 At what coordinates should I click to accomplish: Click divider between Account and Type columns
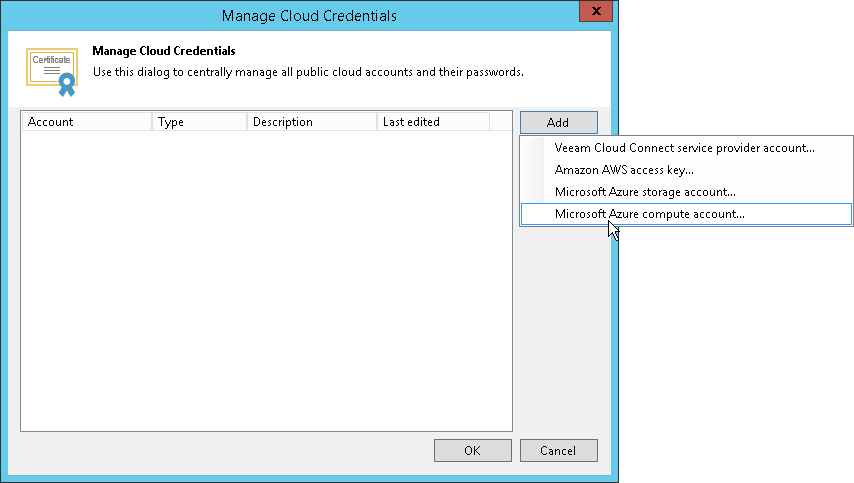pos(152,122)
